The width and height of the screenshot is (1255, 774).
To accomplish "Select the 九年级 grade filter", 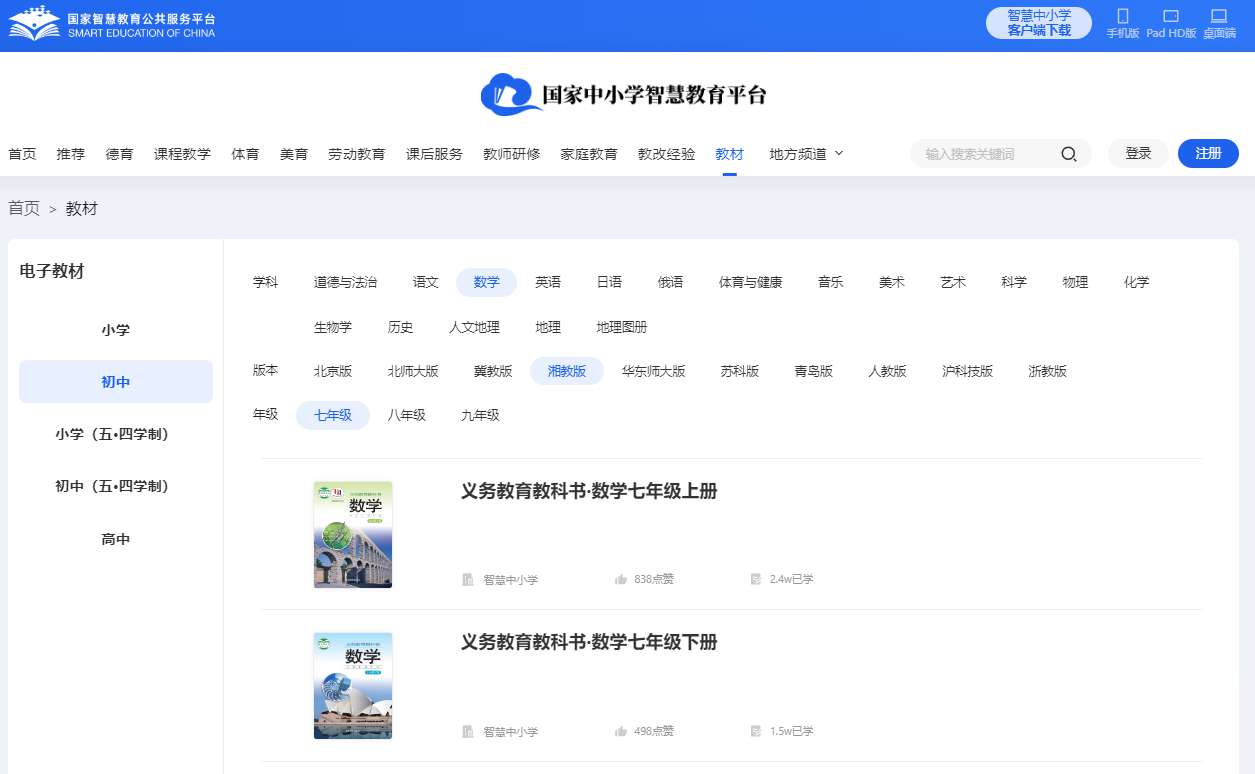I will [x=480, y=415].
